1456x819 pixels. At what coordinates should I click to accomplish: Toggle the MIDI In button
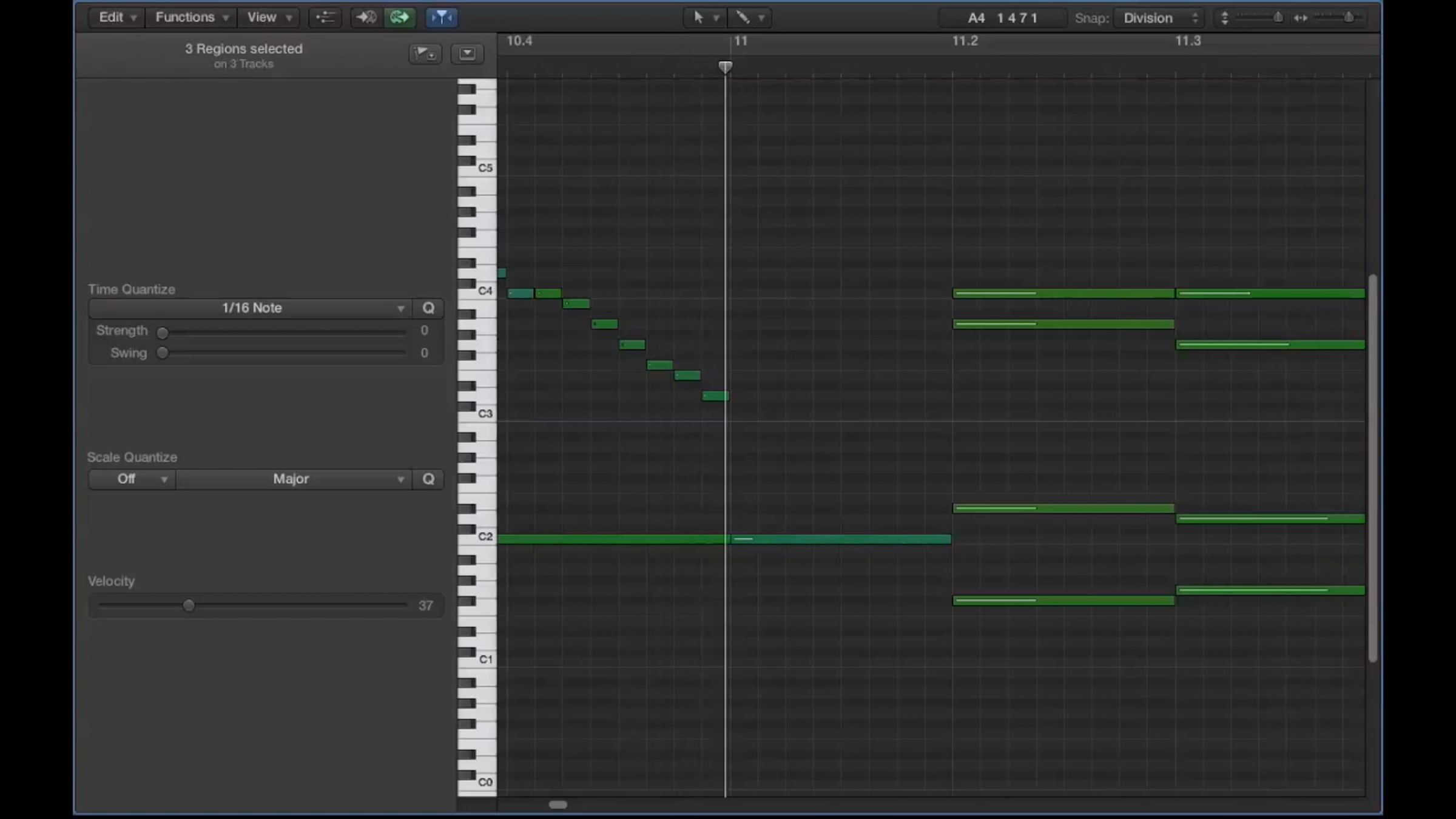[x=366, y=18]
